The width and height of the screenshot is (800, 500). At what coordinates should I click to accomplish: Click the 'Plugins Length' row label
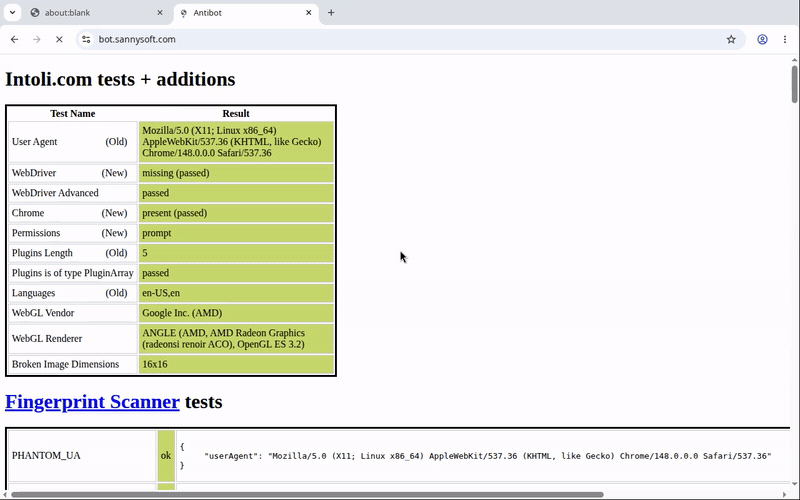(x=42, y=253)
